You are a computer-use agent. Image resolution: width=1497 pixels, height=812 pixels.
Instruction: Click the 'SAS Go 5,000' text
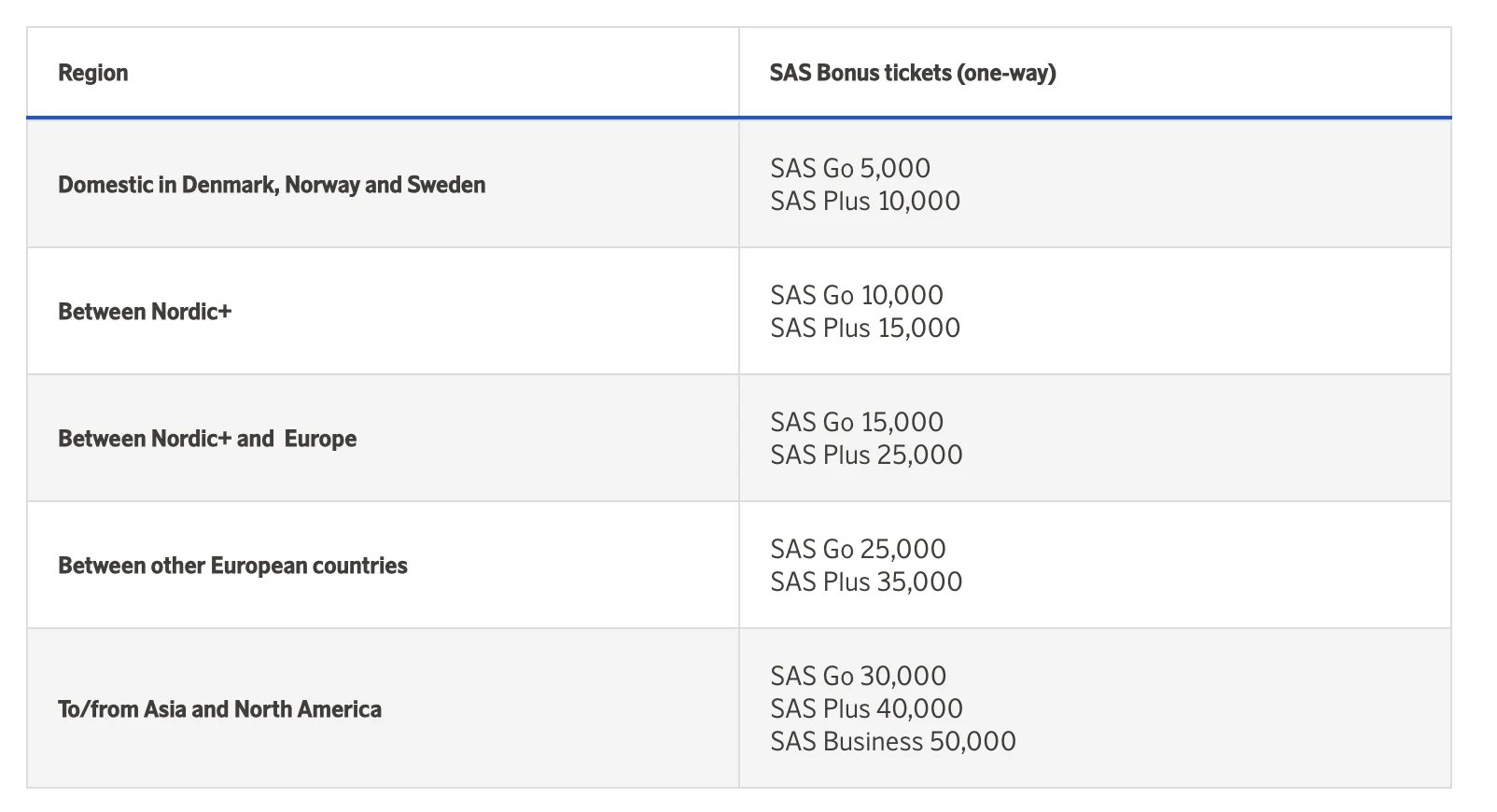point(850,168)
